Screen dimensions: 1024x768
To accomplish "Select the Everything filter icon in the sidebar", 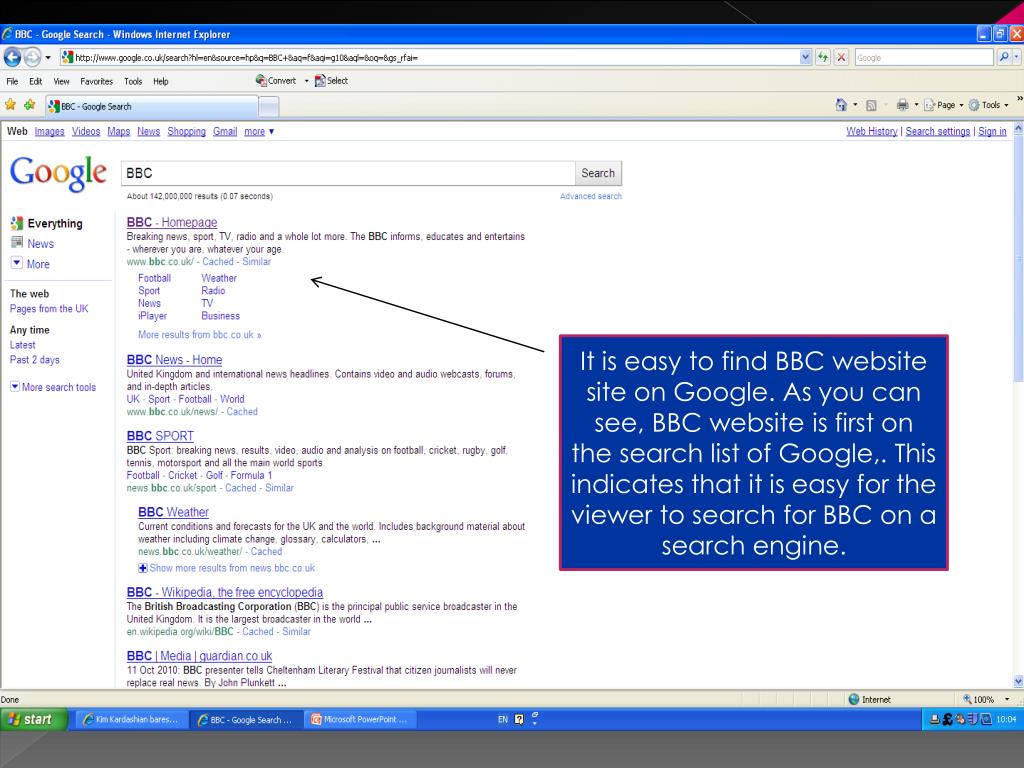I will (17, 223).
